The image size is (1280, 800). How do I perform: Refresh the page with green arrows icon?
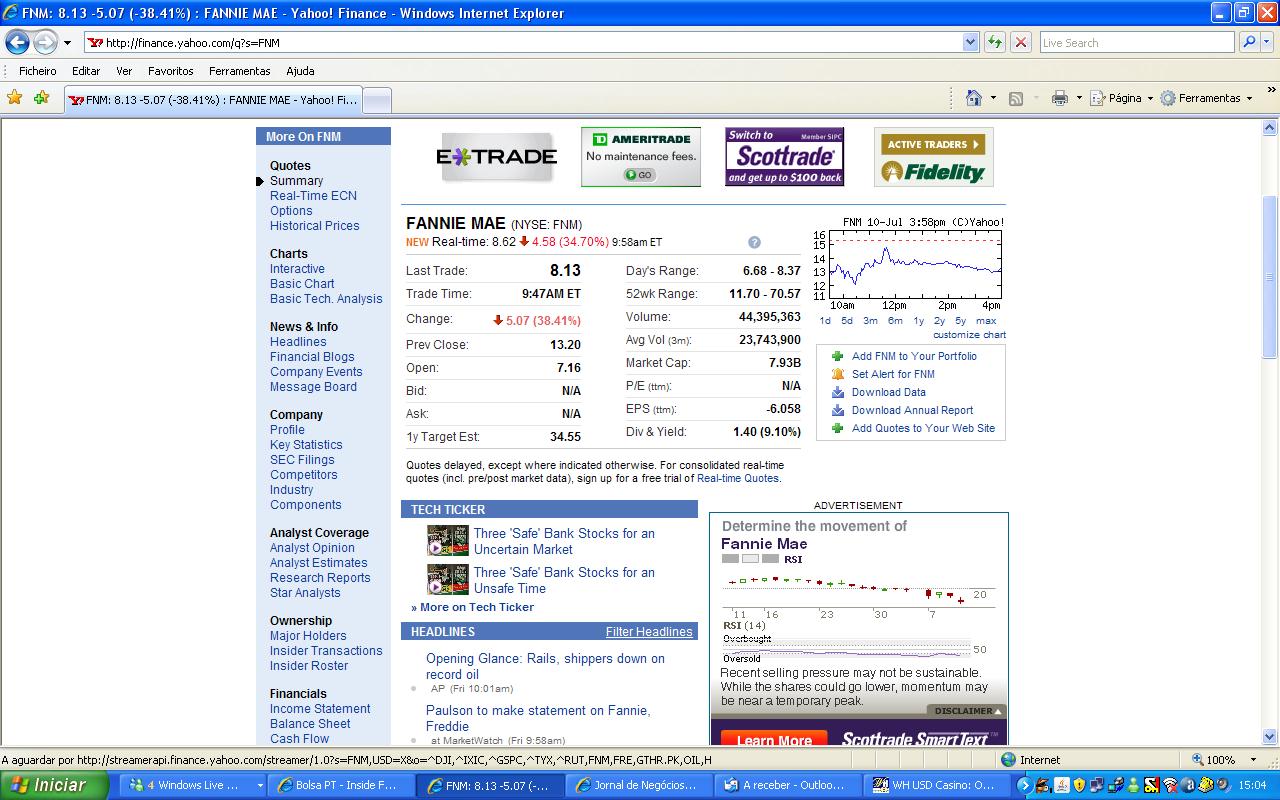(x=995, y=42)
